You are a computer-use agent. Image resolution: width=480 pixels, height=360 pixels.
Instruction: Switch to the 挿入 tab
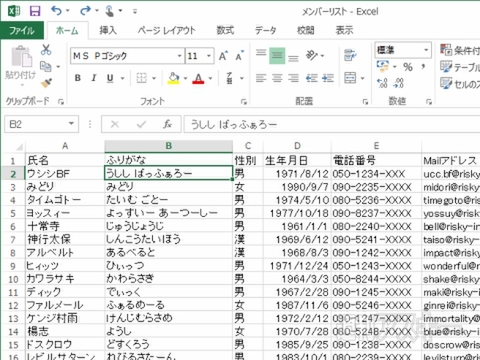(108, 30)
